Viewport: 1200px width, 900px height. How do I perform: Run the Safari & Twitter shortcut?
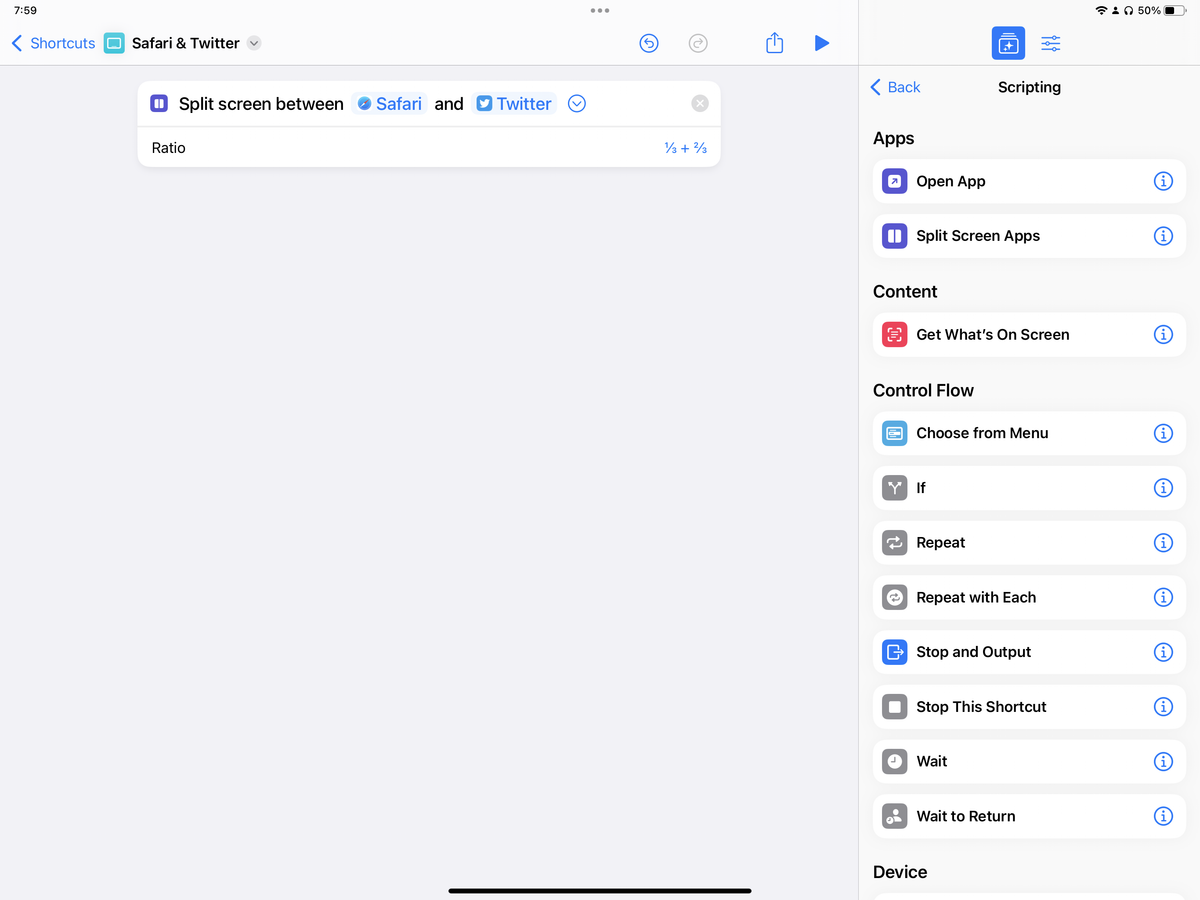pos(822,43)
